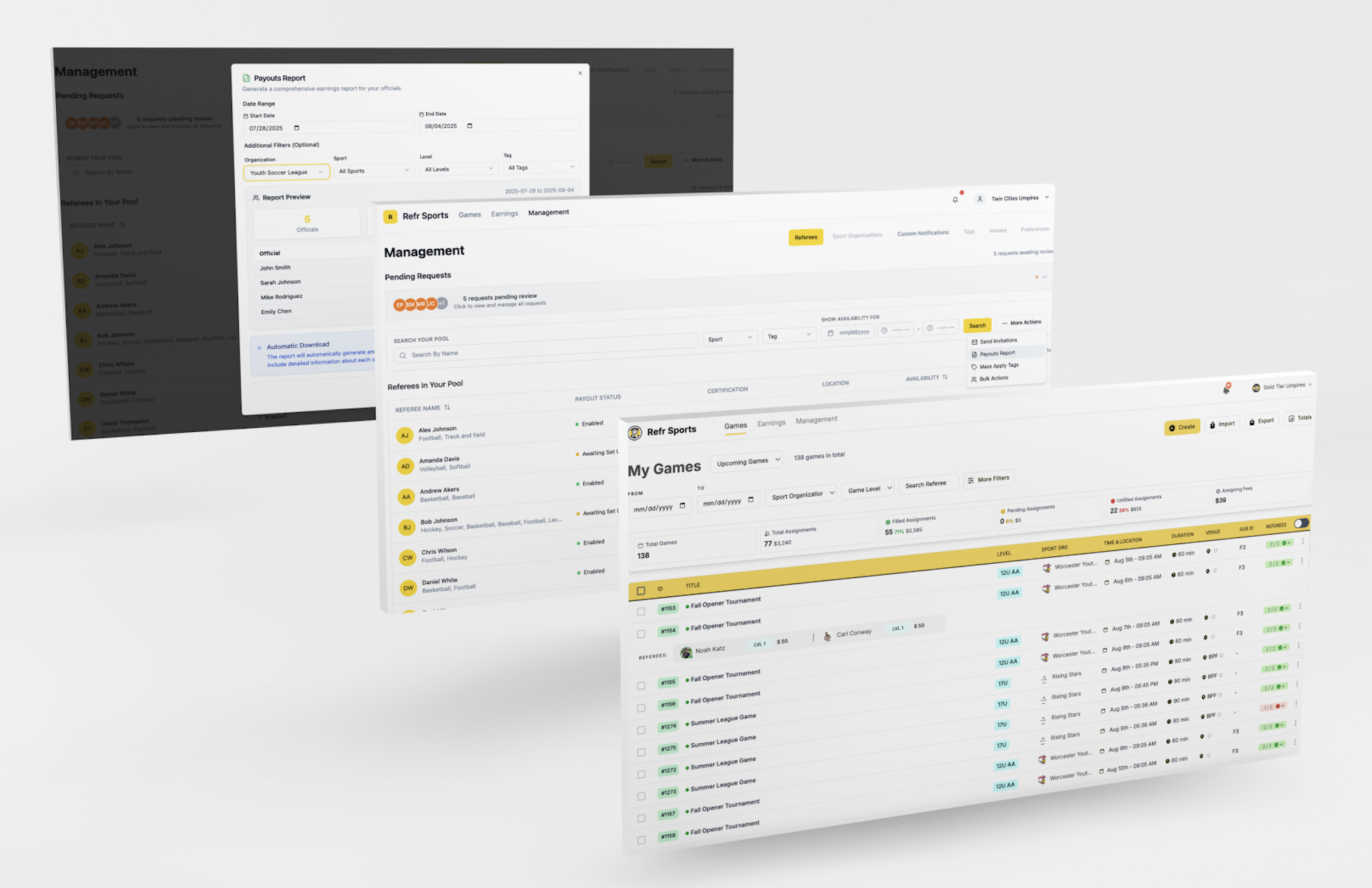The image size is (1372, 888).
Task: Check the select-all checkbox in games table header
Action: point(641,591)
